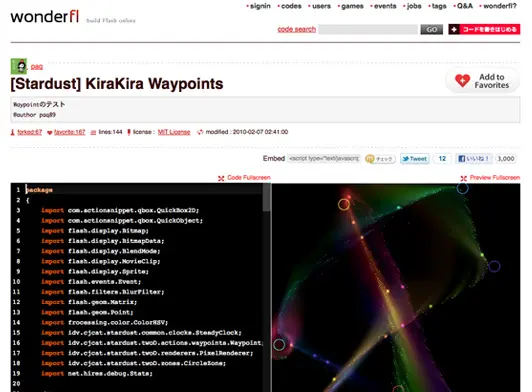Open the games menu item
The width and height of the screenshot is (532, 392).
(x=352, y=6)
